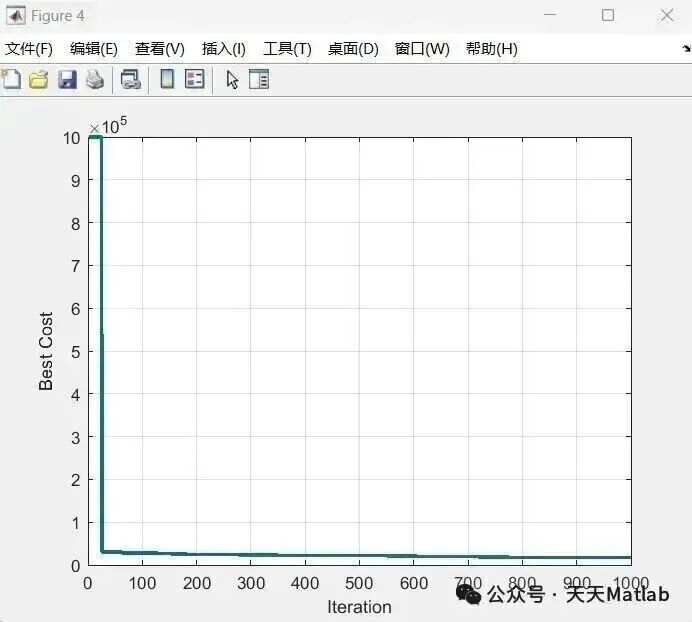
Task: Activate the Edit Plot arrow tool
Action: click(x=232, y=80)
